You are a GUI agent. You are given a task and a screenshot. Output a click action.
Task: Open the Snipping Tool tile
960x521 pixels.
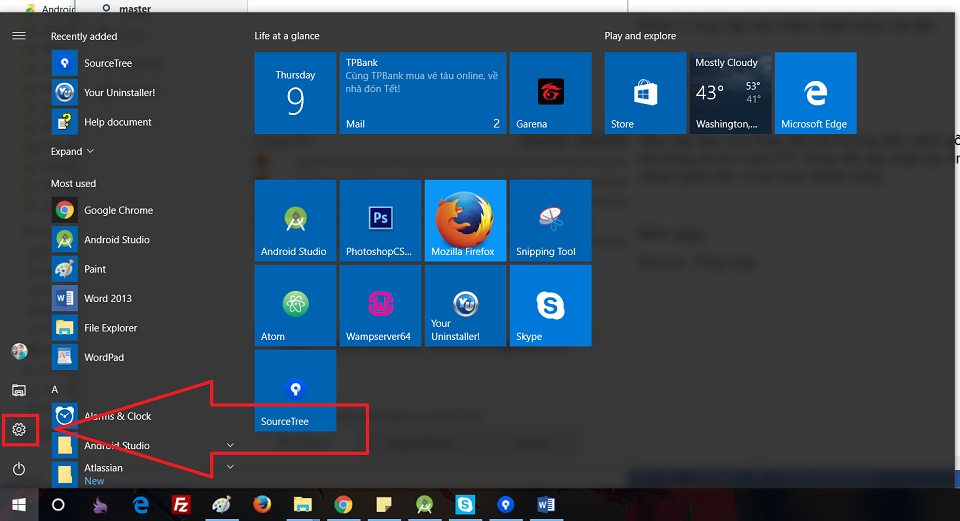click(x=550, y=220)
